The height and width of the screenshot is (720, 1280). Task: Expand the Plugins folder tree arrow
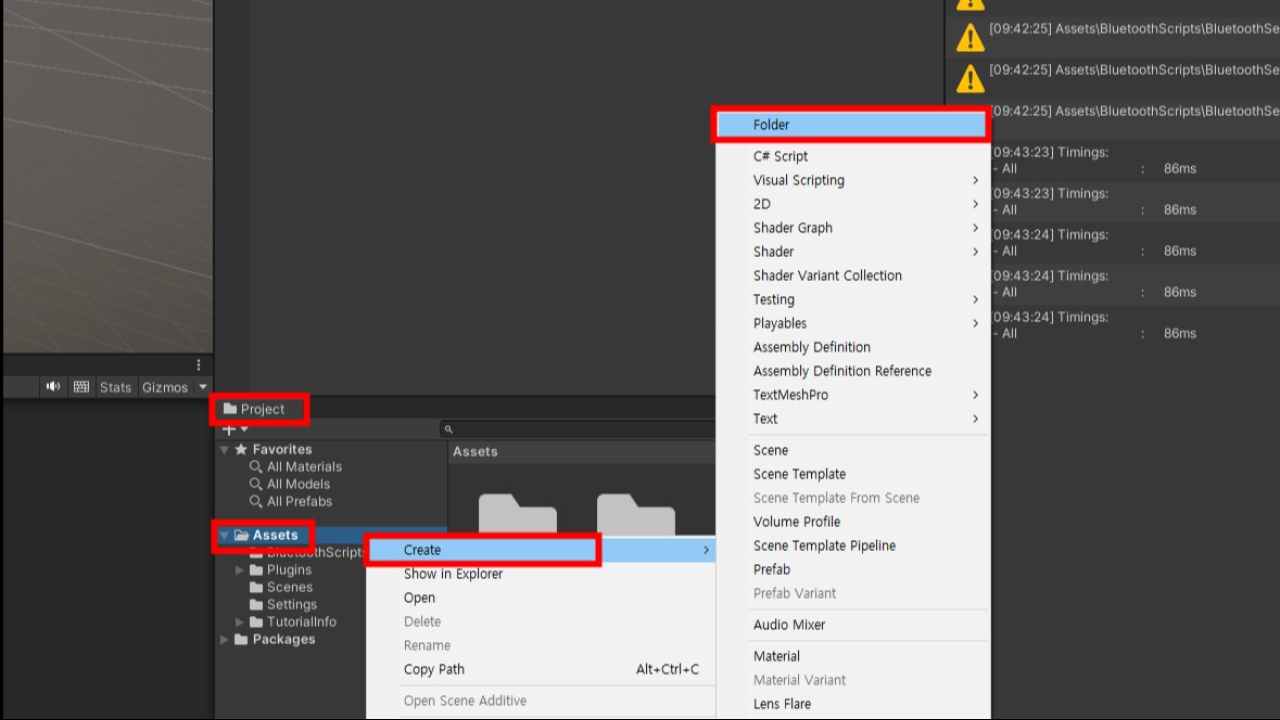point(240,570)
